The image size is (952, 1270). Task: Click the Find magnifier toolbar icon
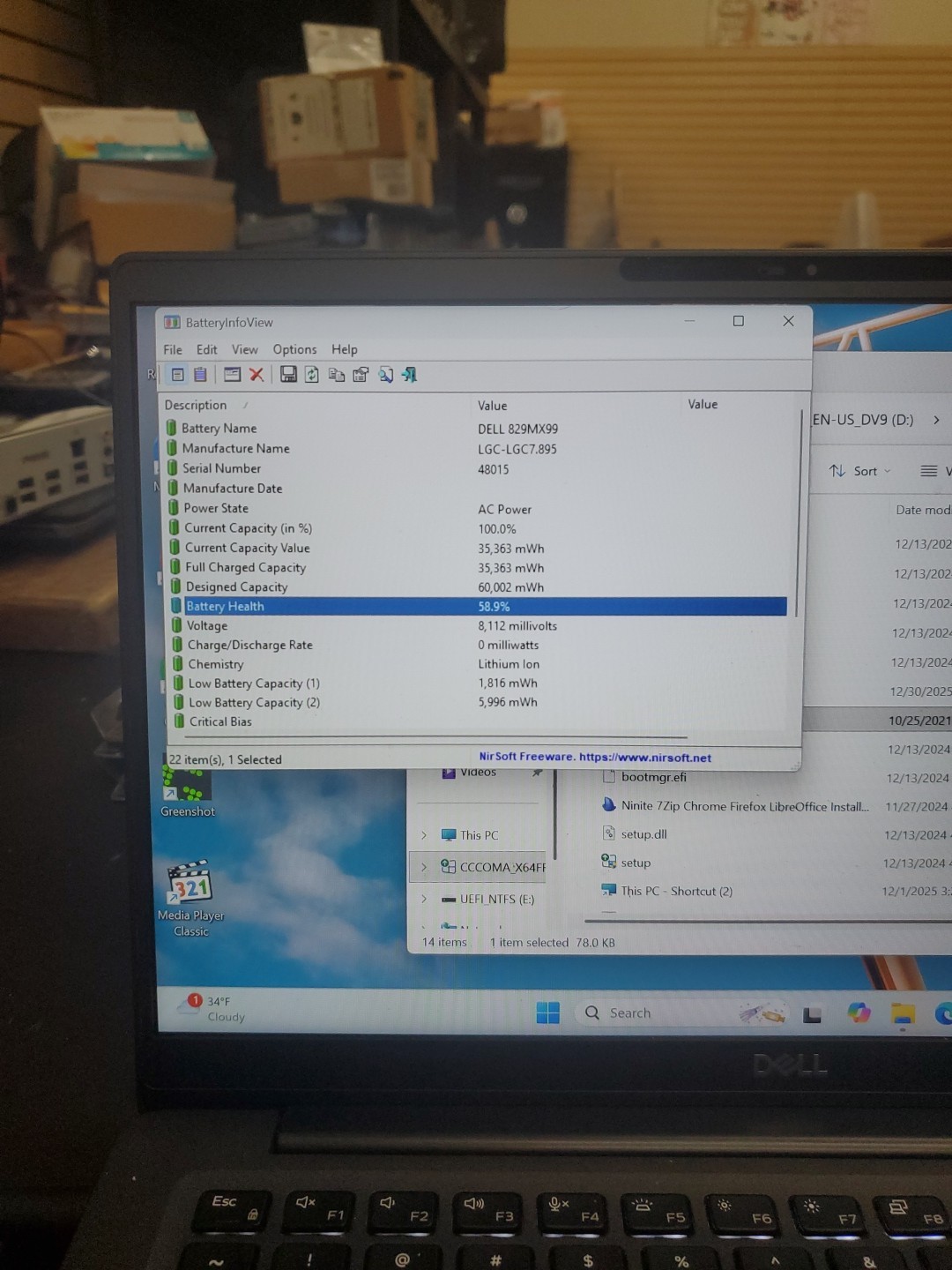click(x=385, y=375)
